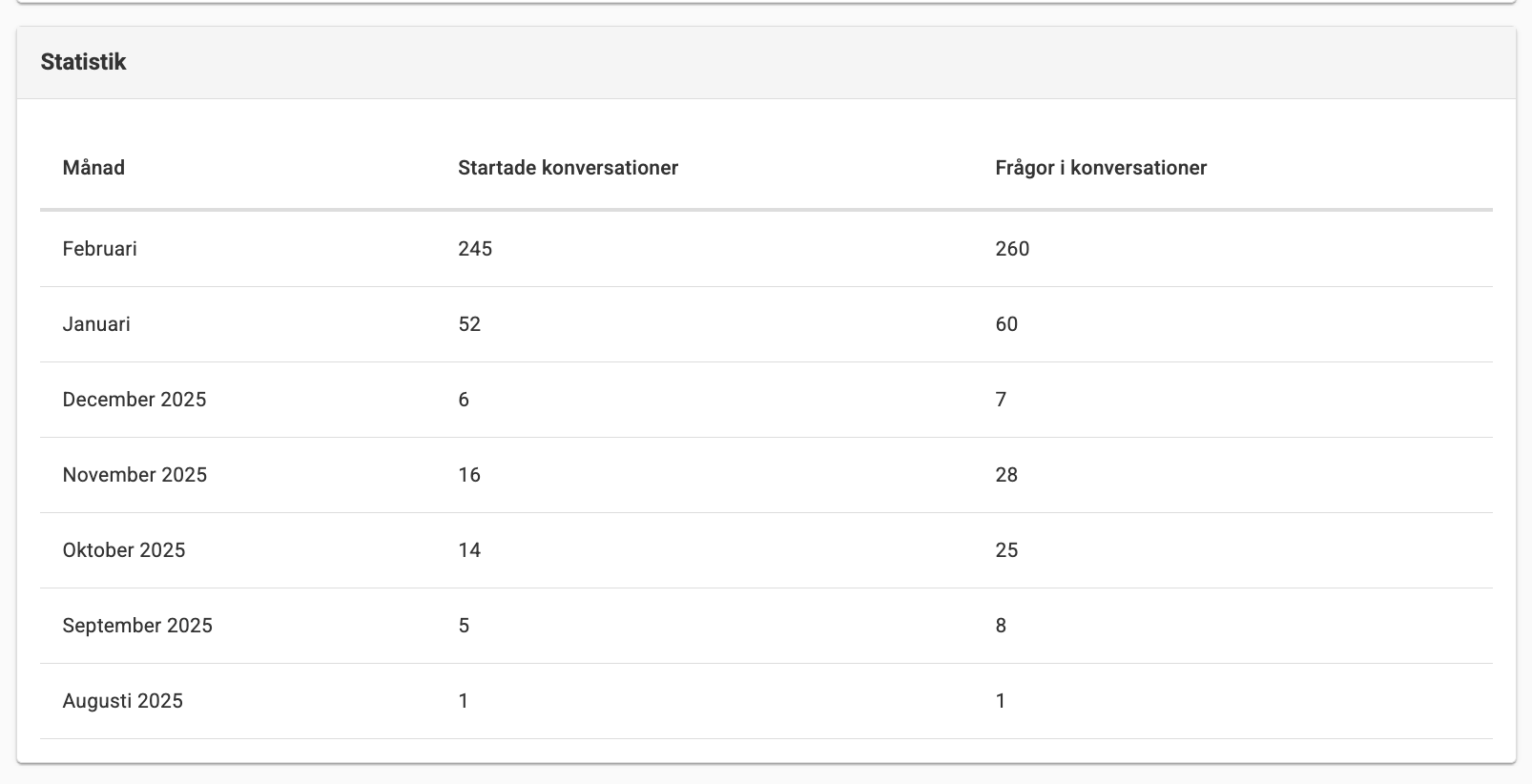Click the November 2025 month cell
The width and height of the screenshot is (1532, 784).
[135, 475]
